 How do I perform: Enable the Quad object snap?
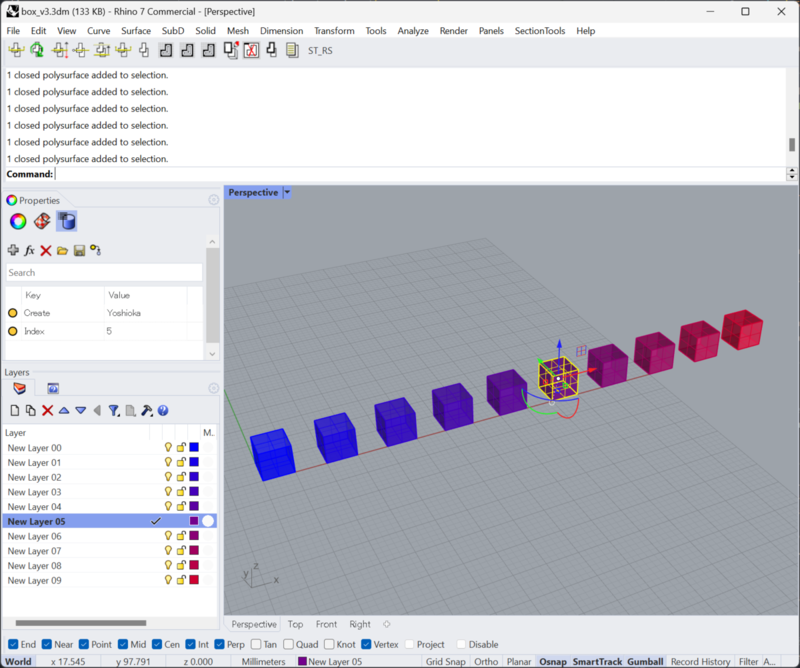(x=288, y=644)
